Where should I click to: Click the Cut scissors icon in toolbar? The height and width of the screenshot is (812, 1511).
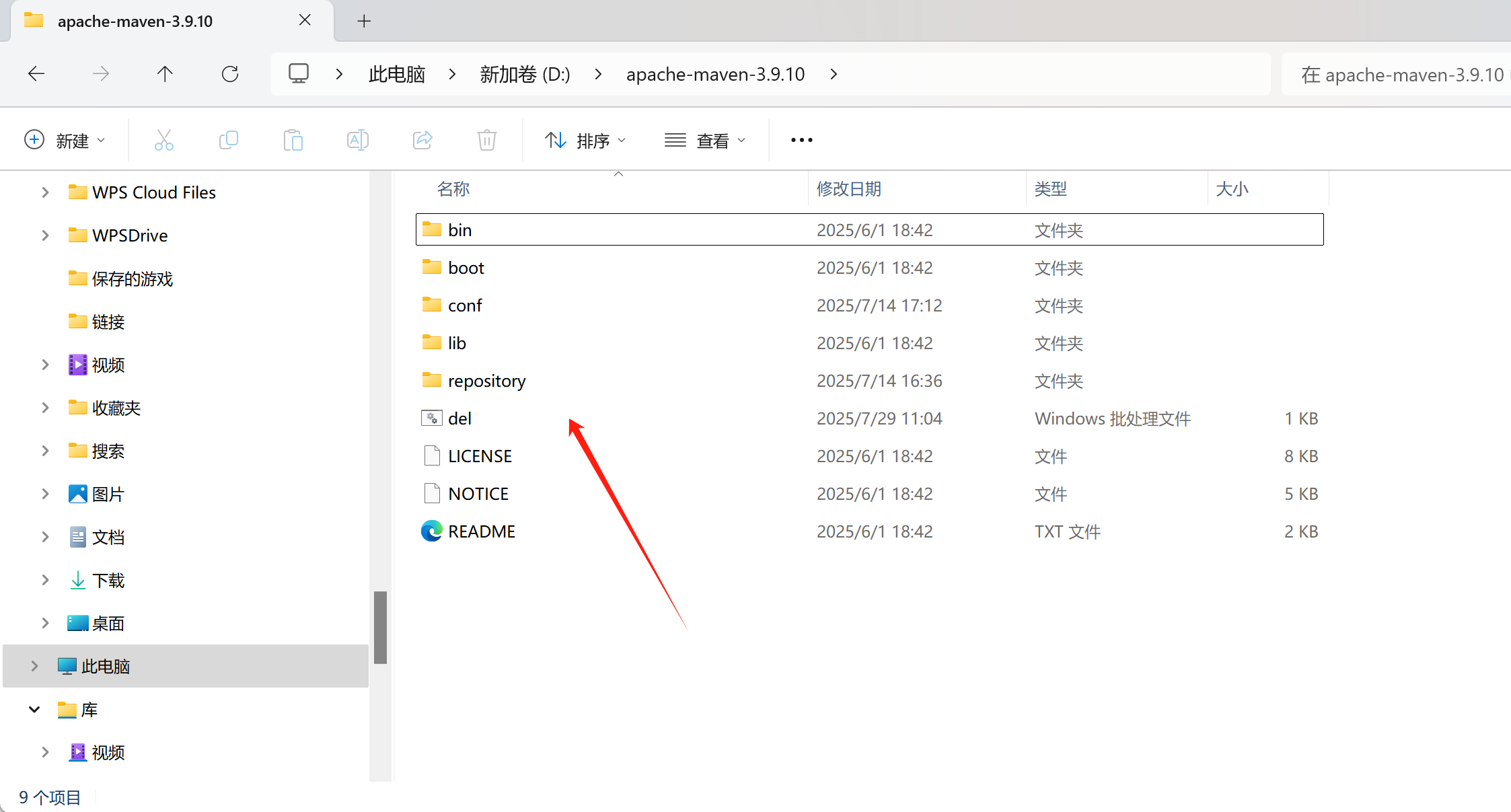[163, 140]
